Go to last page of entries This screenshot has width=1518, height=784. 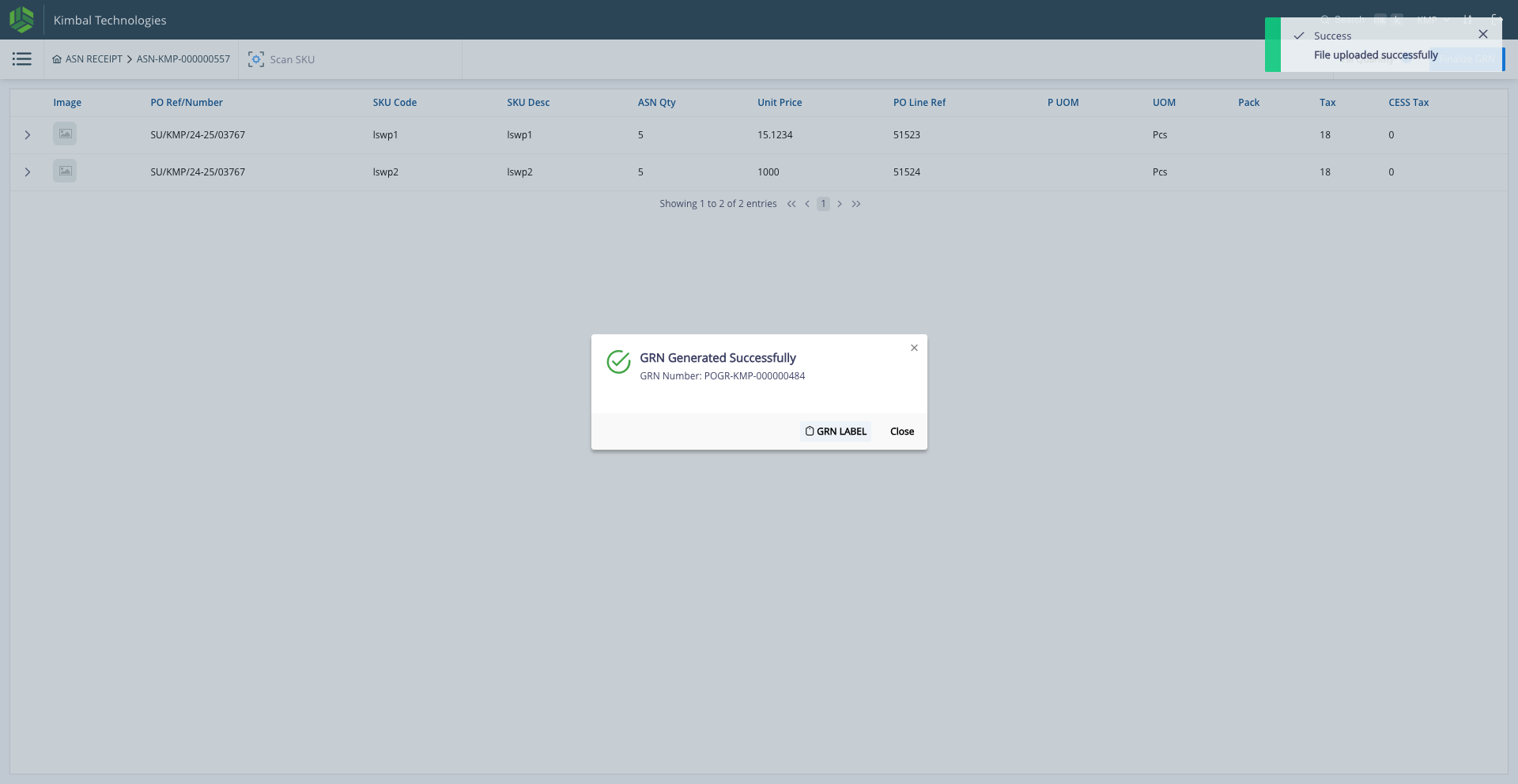click(856, 204)
